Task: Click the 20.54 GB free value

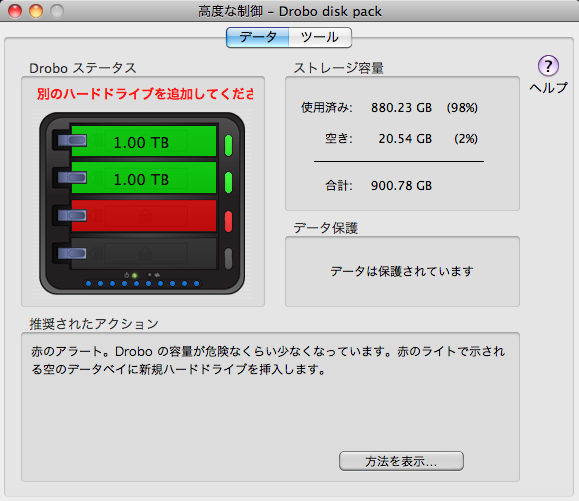Action: (x=405, y=139)
